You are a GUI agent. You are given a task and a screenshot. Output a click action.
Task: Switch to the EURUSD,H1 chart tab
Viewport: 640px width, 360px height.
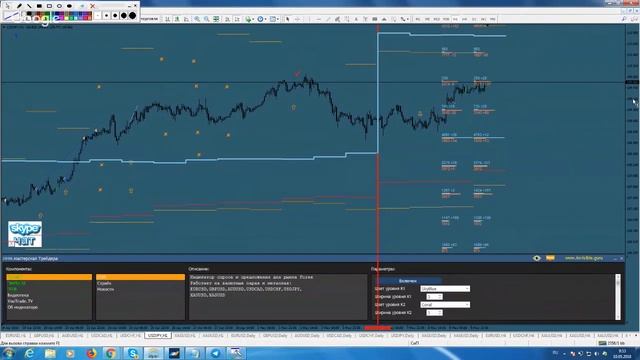[x=16, y=336]
